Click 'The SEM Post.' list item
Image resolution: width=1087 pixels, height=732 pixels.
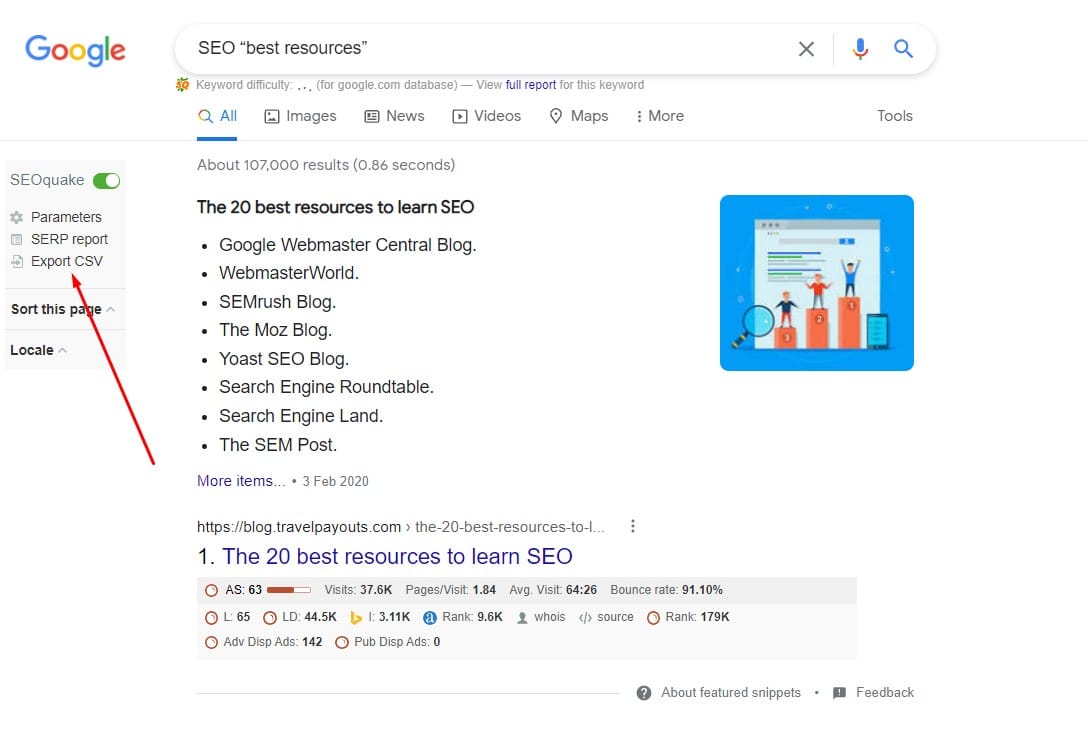(x=278, y=445)
